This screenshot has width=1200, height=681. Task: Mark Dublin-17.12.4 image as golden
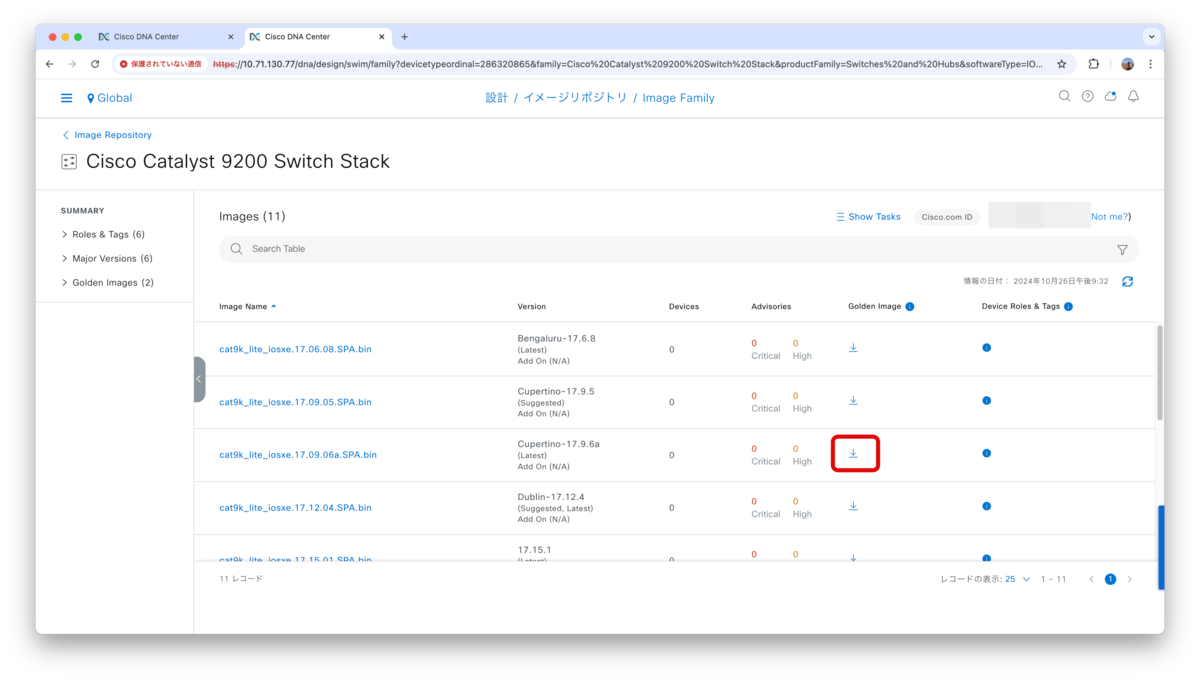[853, 506]
